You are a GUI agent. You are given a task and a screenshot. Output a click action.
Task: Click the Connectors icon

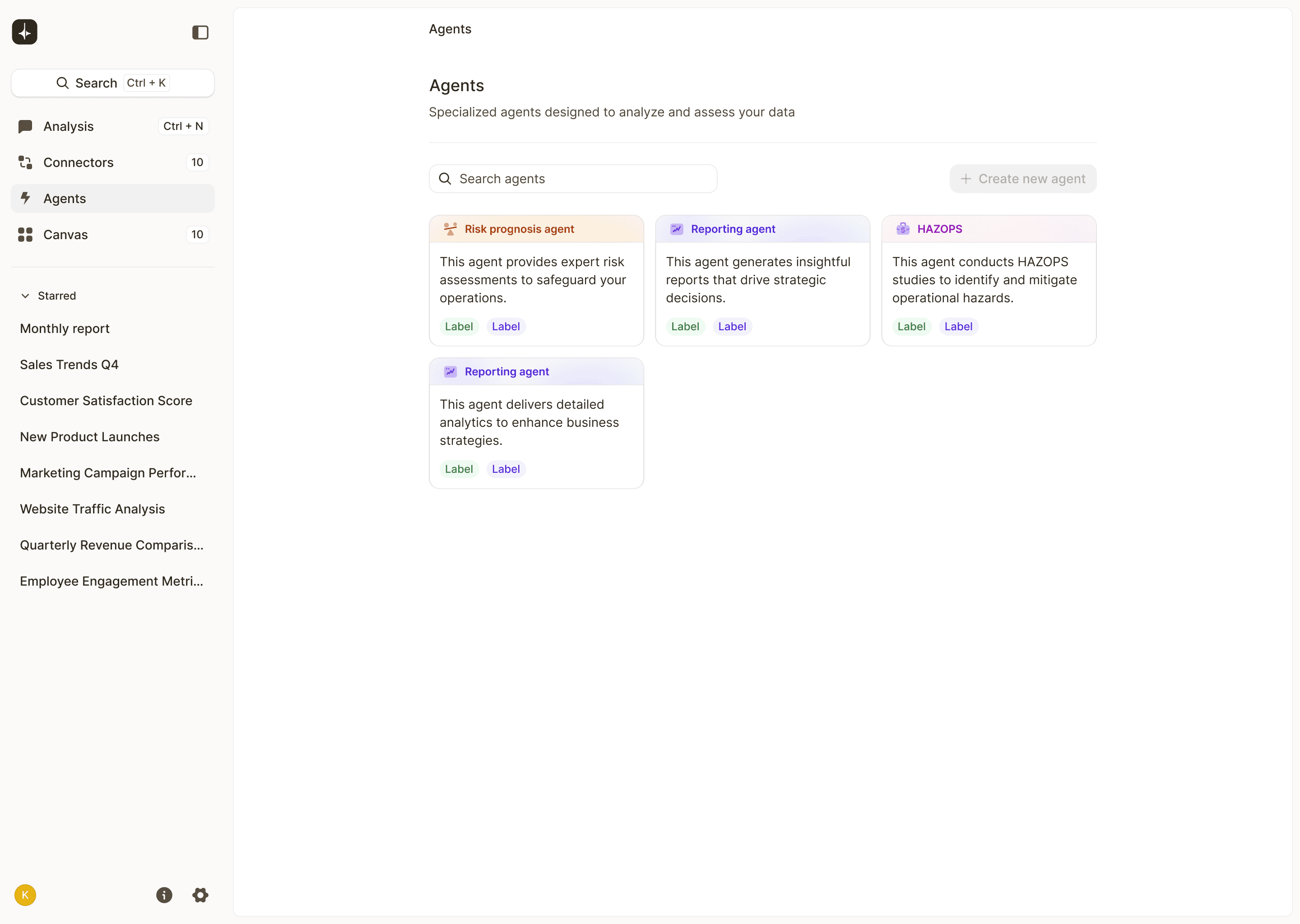(x=25, y=162)
